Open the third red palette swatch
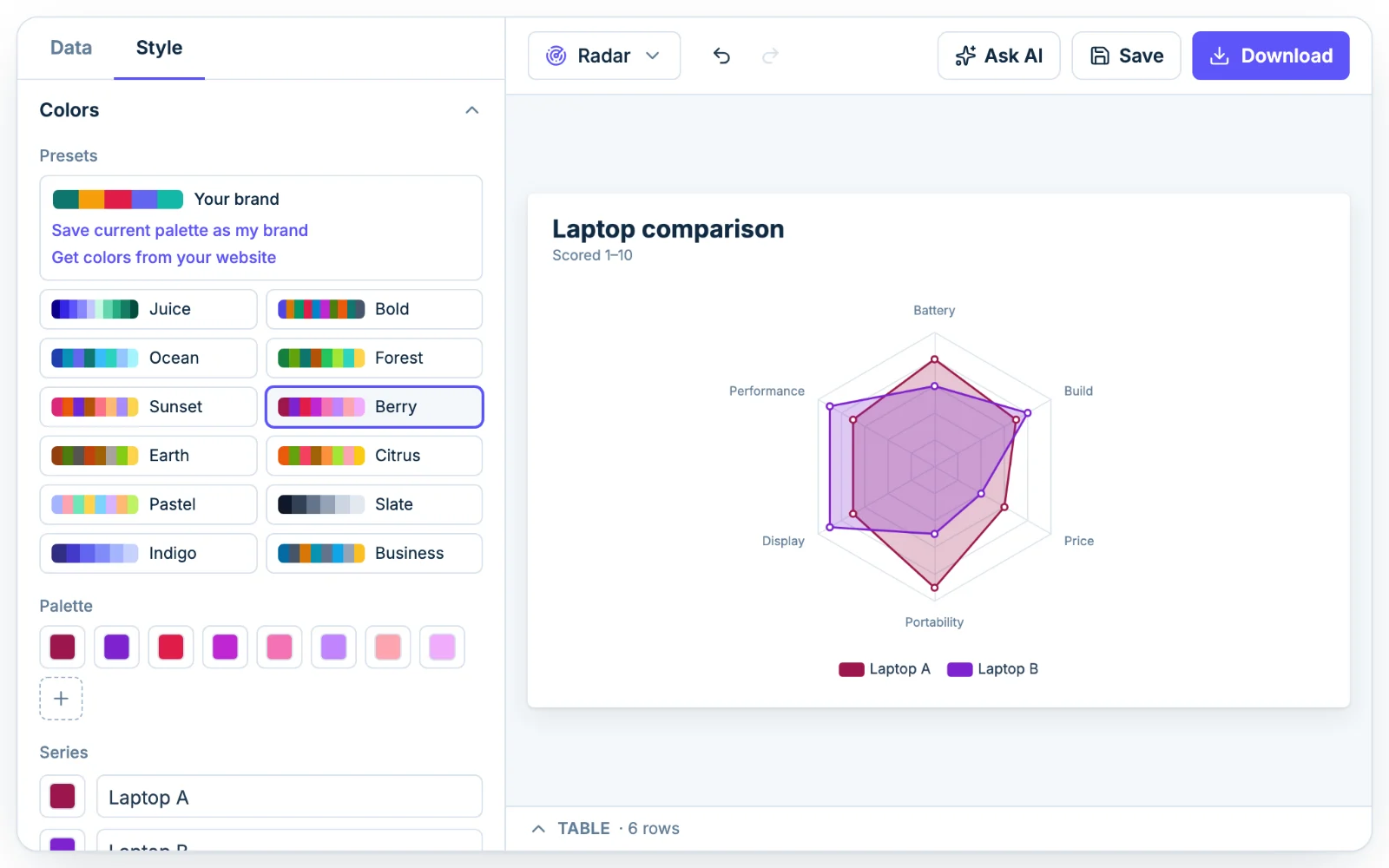This screenshot has width=1389, height=868. point(171,647)
